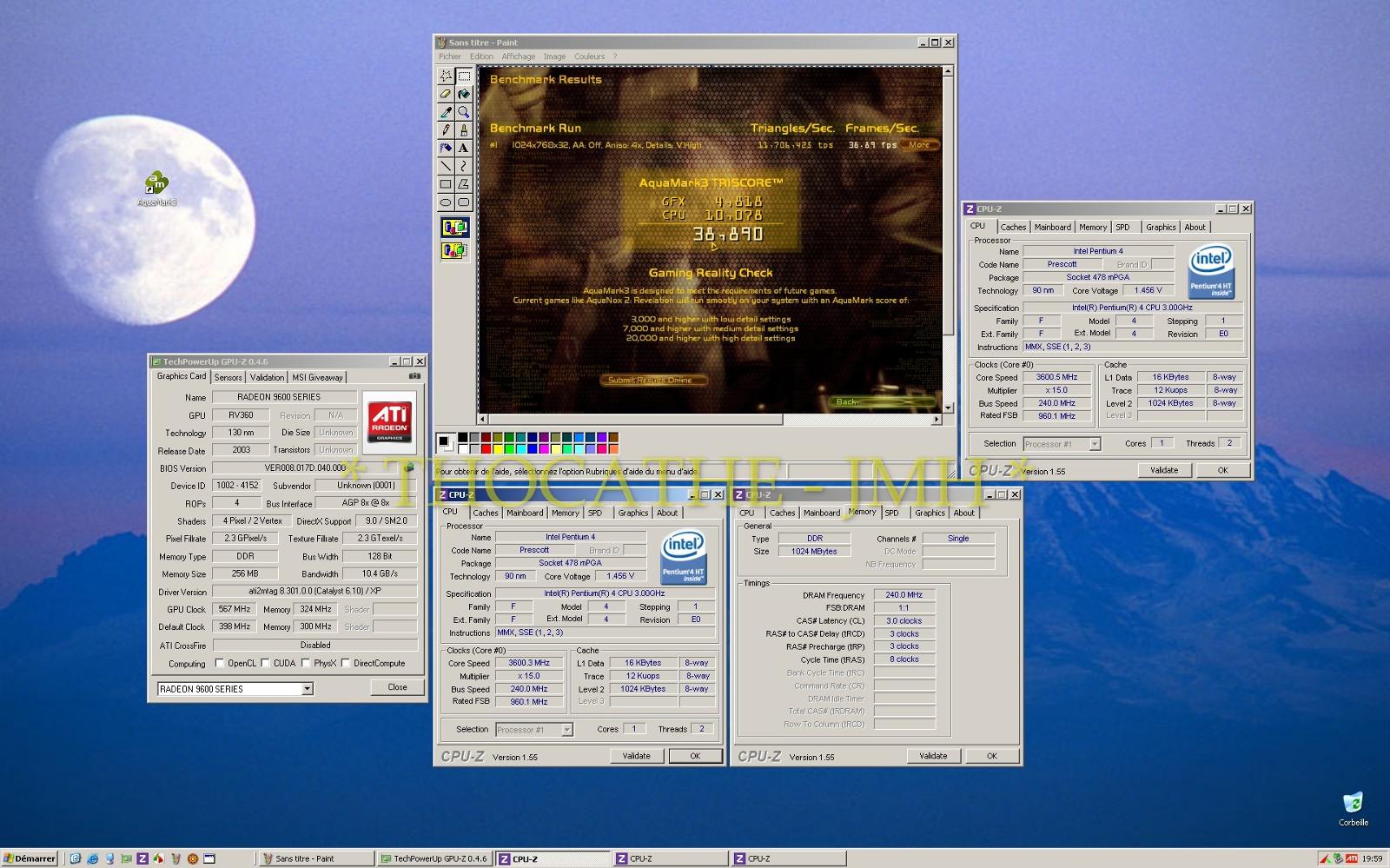Click the Validate button in the memory CPU-Z window

[933, 756]
